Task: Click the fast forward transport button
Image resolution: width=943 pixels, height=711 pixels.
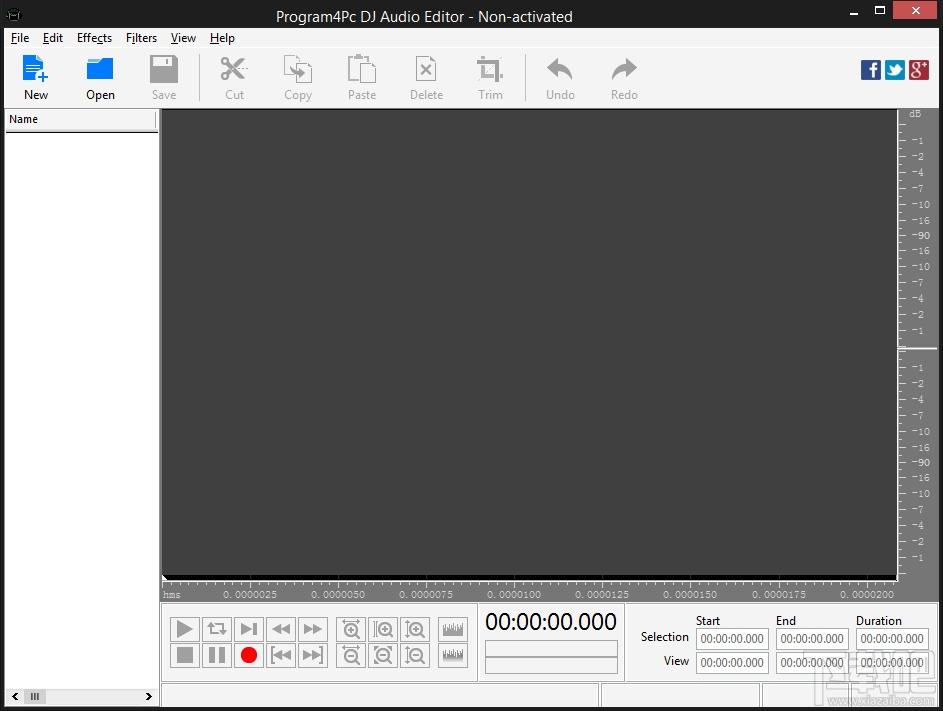Action: click(313, 629)
